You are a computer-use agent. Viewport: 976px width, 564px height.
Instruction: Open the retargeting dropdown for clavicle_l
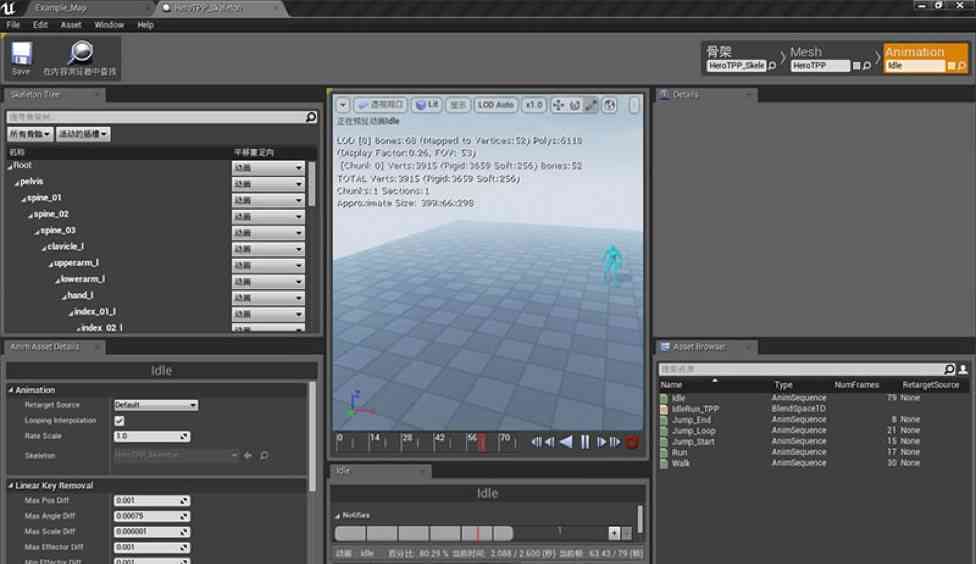pos(268,249)
